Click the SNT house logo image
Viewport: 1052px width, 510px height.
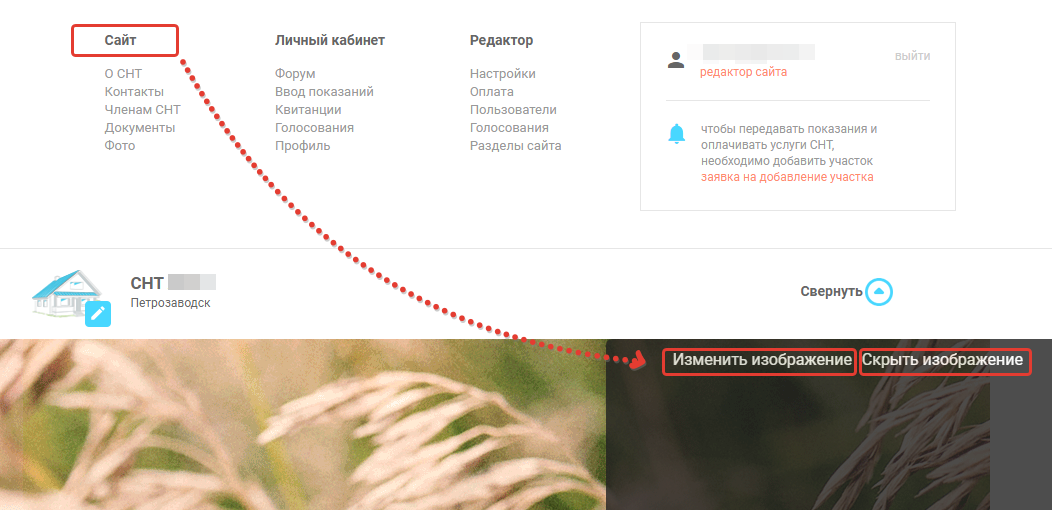65,293
